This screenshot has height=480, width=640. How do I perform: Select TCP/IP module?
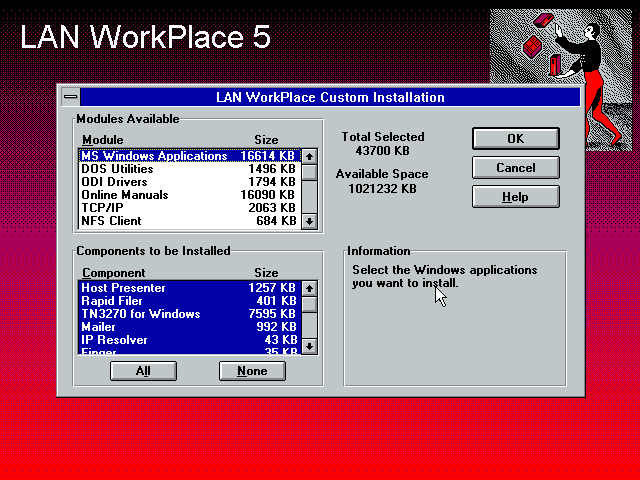tap(189, 208)
